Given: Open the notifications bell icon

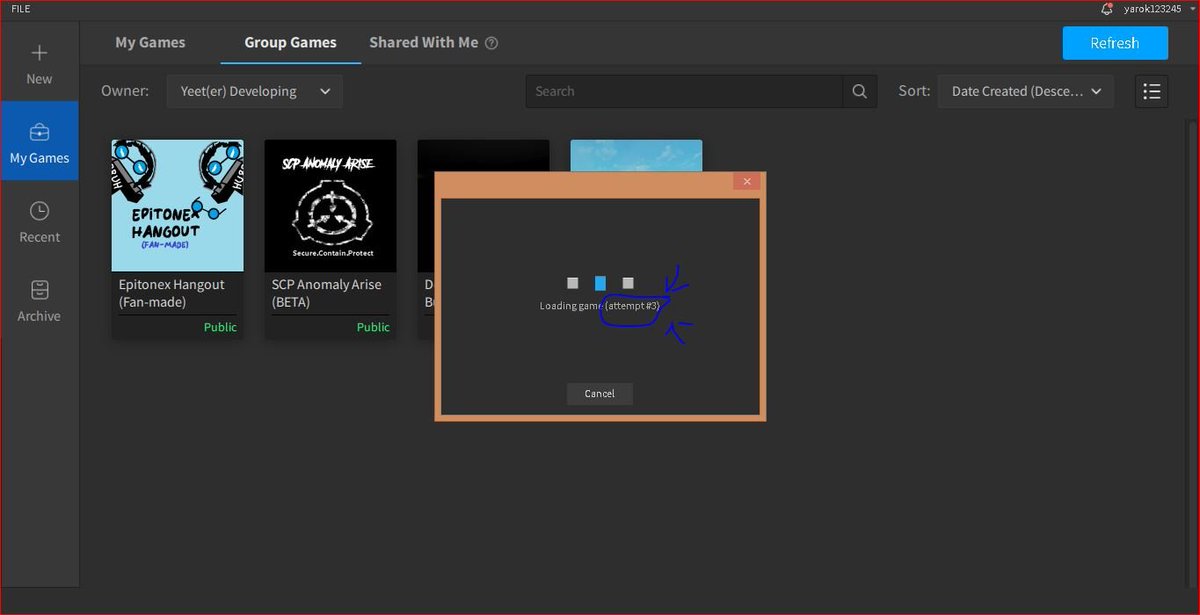Looking at the screenshot, I should (x=1106, y=9).
